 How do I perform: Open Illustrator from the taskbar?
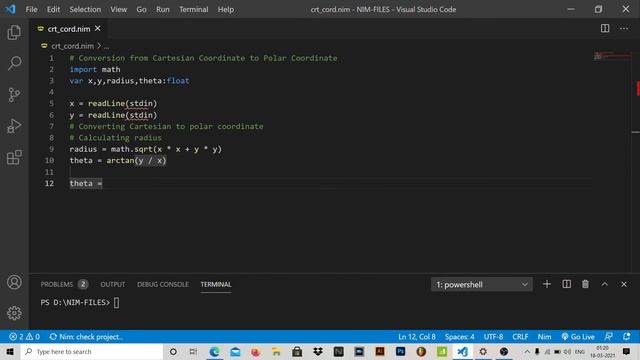tap(380, 351)
